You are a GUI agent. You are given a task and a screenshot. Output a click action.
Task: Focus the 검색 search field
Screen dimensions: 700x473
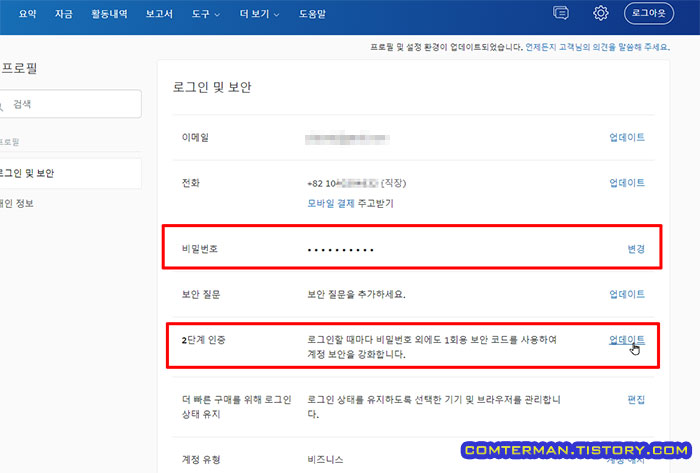tap(71, 104)
